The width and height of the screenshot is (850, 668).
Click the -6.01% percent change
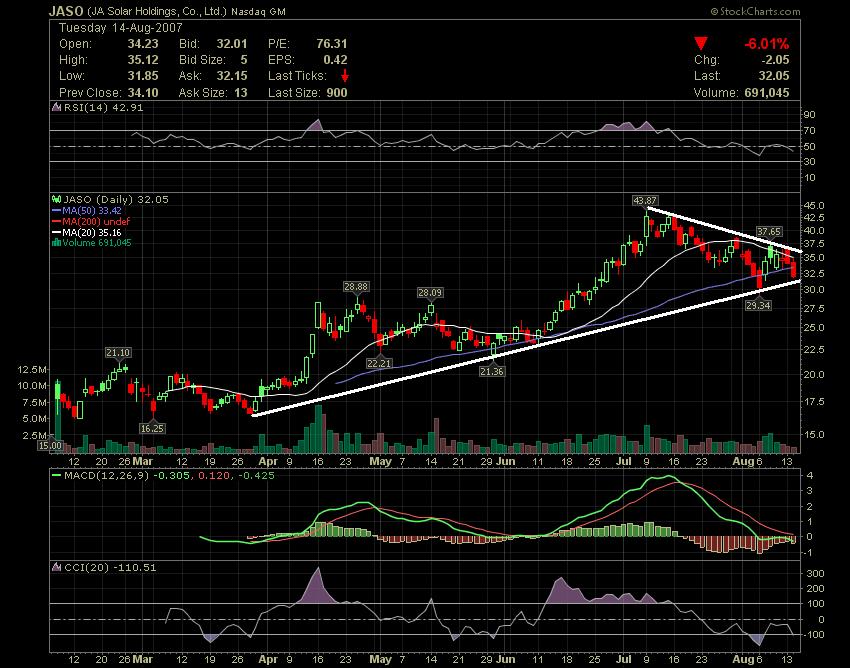767,44
